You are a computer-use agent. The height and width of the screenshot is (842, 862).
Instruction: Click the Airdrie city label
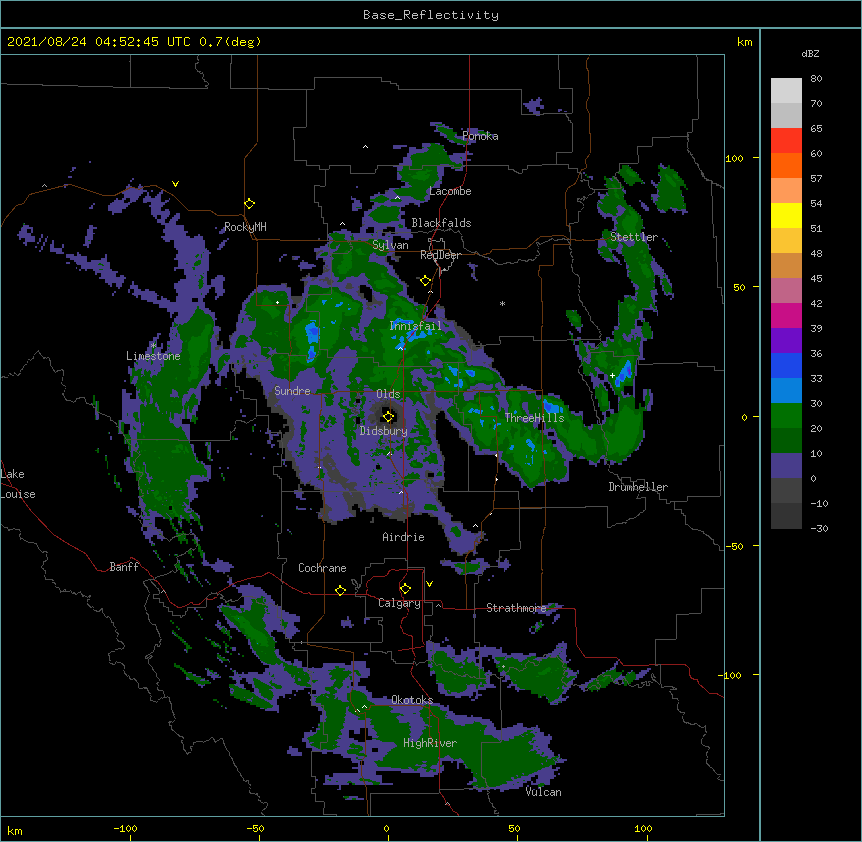[404, 537]
